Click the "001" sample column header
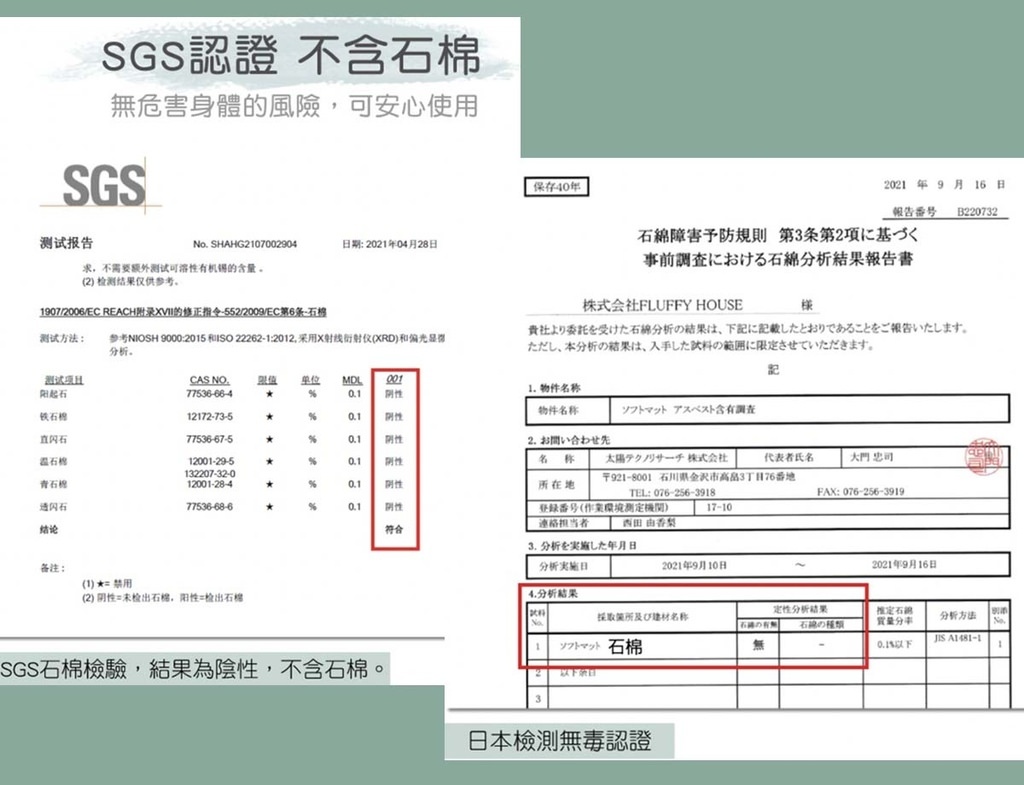 (x=394, y=379)
